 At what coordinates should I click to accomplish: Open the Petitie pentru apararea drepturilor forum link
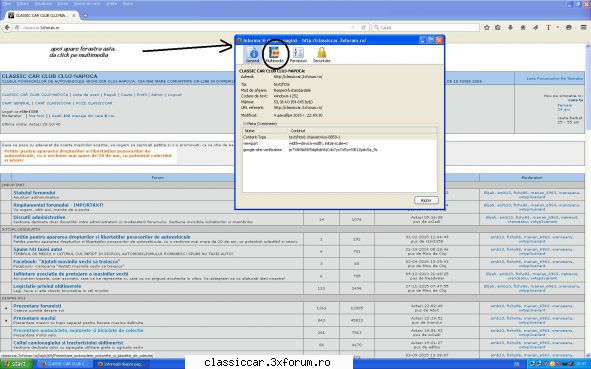(102, 237)
